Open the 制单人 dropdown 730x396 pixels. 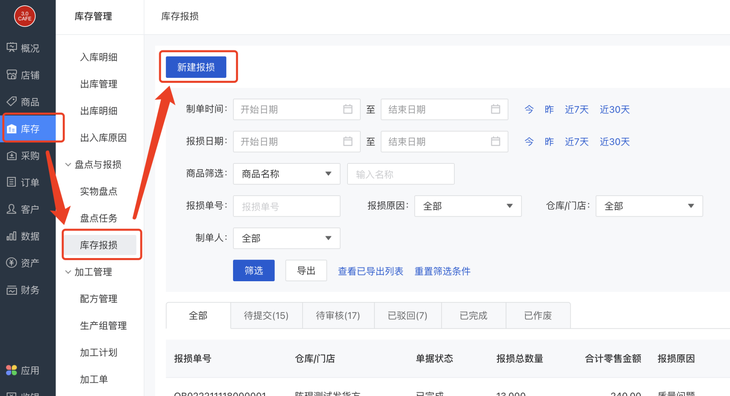pyautogui.click(x=286, y=238)
